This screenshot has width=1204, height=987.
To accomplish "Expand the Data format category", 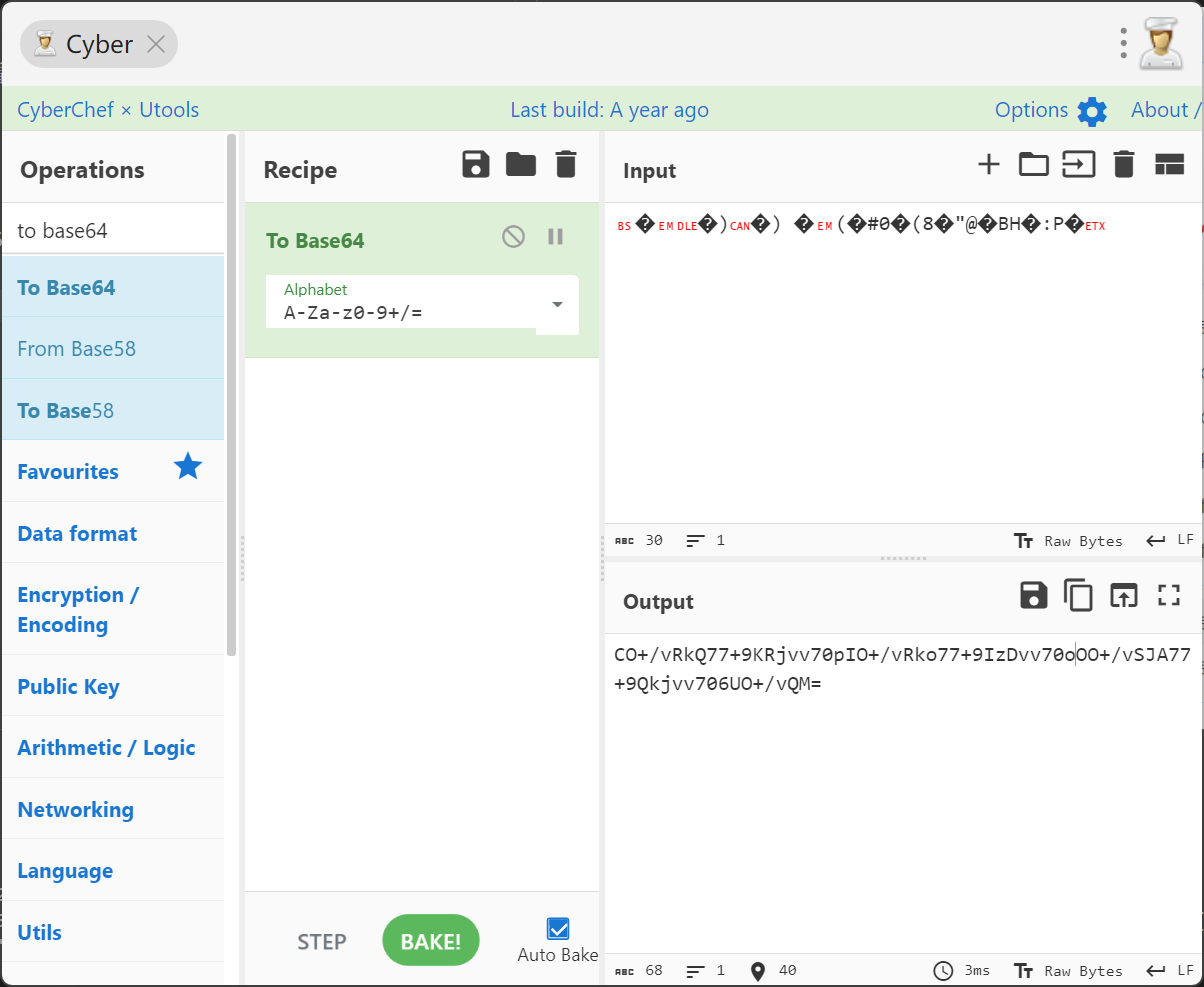I will pyautogui.click(x=113, y=533).
